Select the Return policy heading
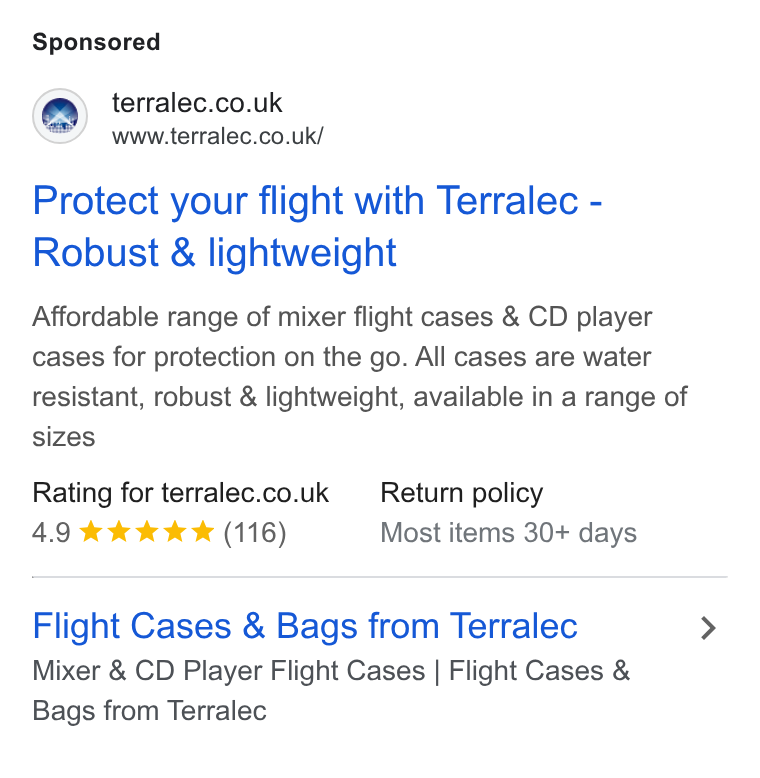Image resolution: width=760 pixels, height=778 pixels. (462, 493)
